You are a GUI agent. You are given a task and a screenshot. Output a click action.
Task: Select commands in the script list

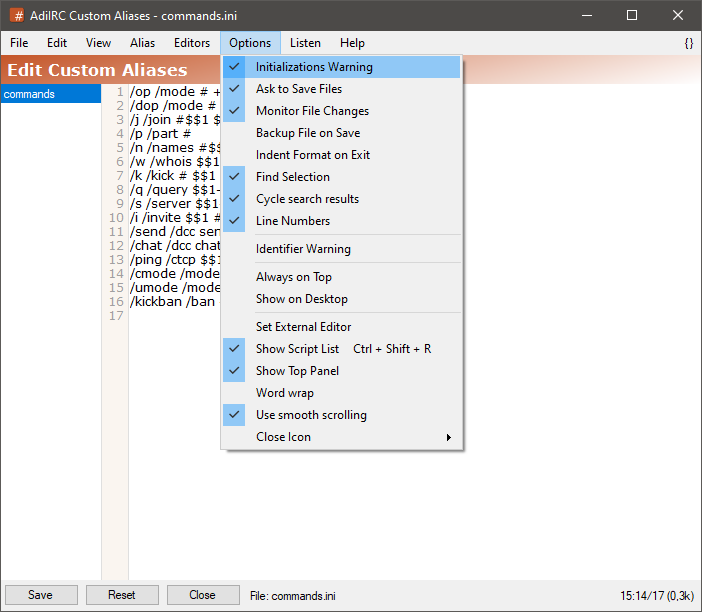pos(51,94)
